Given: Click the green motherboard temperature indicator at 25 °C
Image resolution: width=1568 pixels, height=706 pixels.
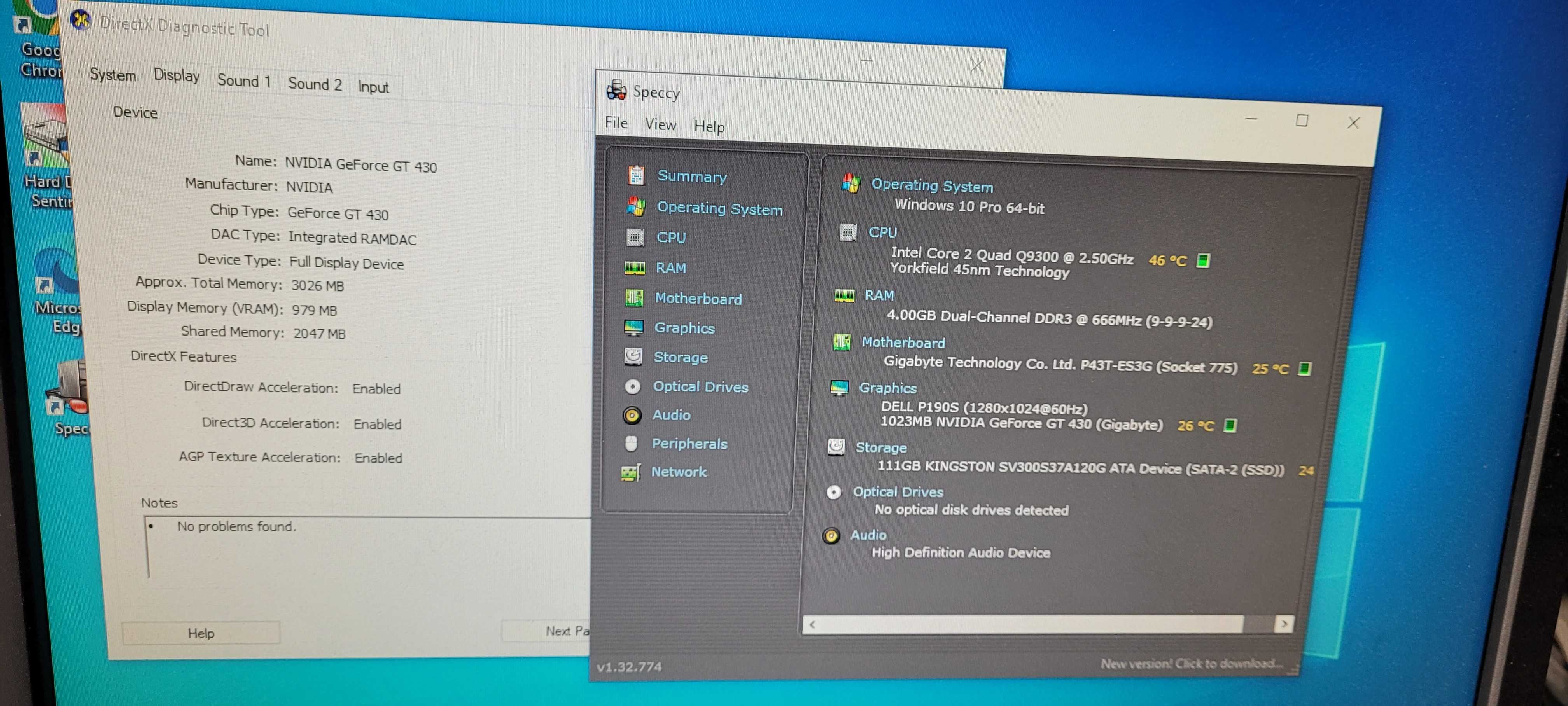Looking at the screenshot, I should coord(1304,368).
